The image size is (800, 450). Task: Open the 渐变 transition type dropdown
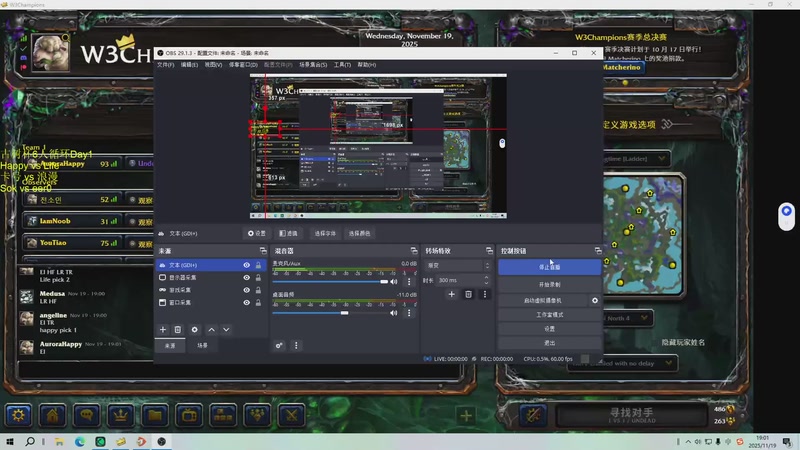click(458, 265)
